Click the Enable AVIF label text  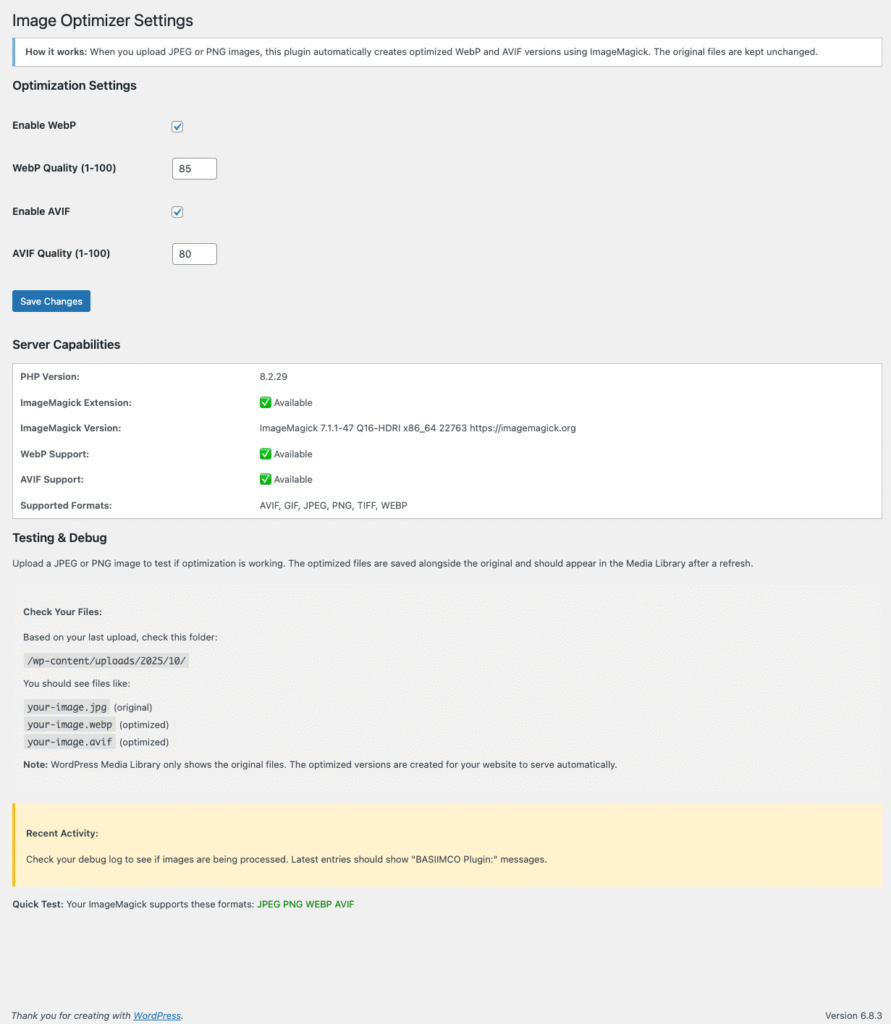click(41, 211)
